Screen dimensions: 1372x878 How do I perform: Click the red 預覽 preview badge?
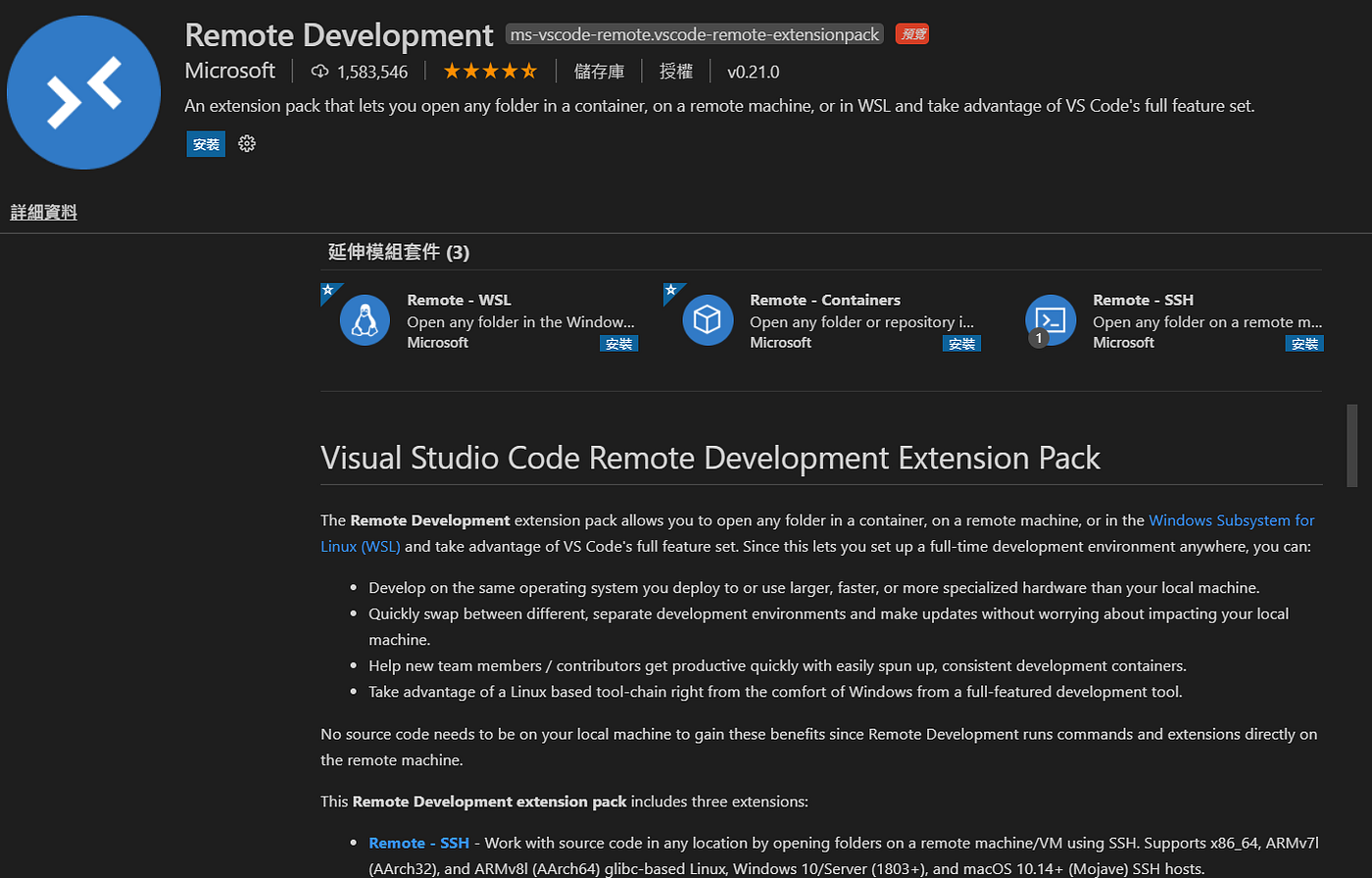[912, 34]
